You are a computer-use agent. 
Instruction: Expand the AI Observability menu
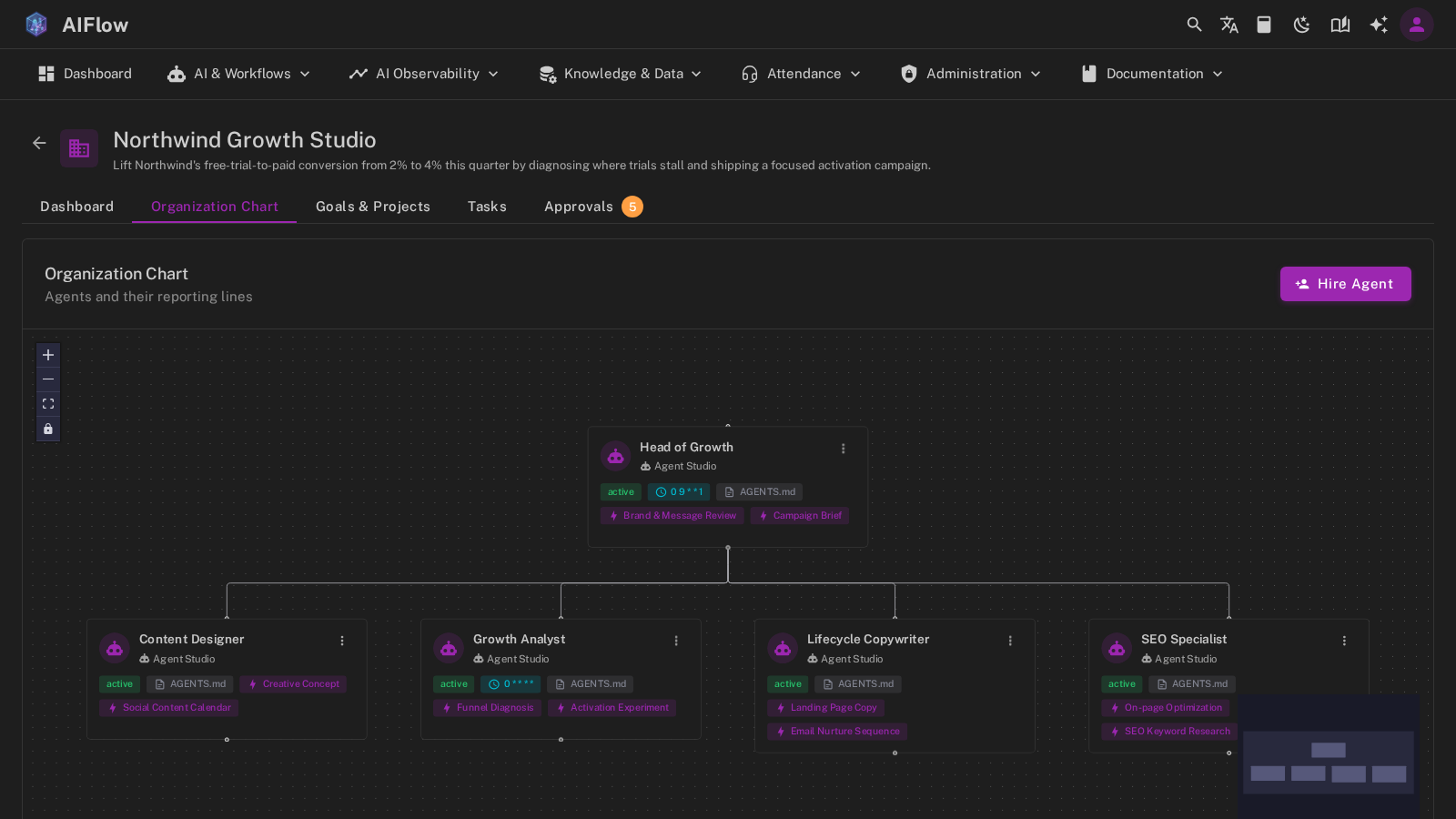pos(424,74)
